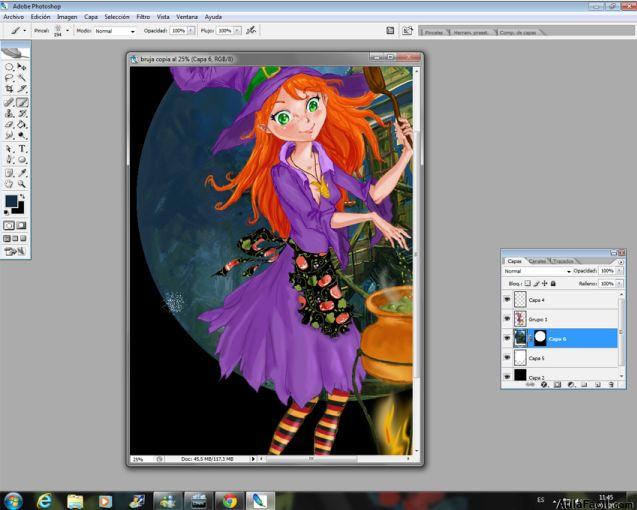Open the Flujo slider arrow
637x510 pixels.
(237, 30)
